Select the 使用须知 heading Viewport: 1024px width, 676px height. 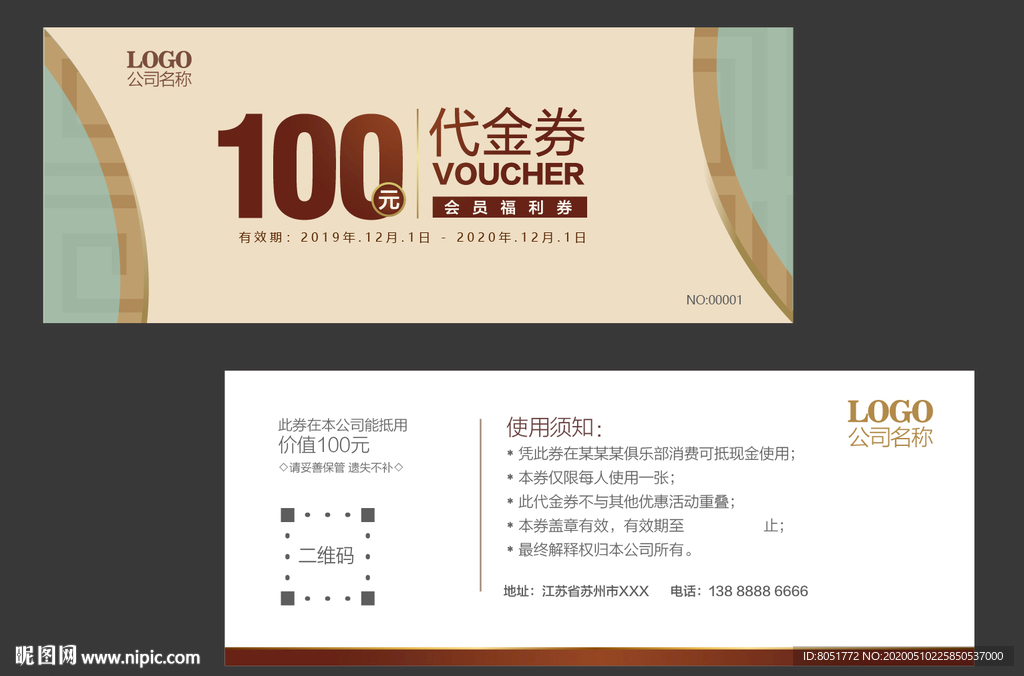click(554, 428)
